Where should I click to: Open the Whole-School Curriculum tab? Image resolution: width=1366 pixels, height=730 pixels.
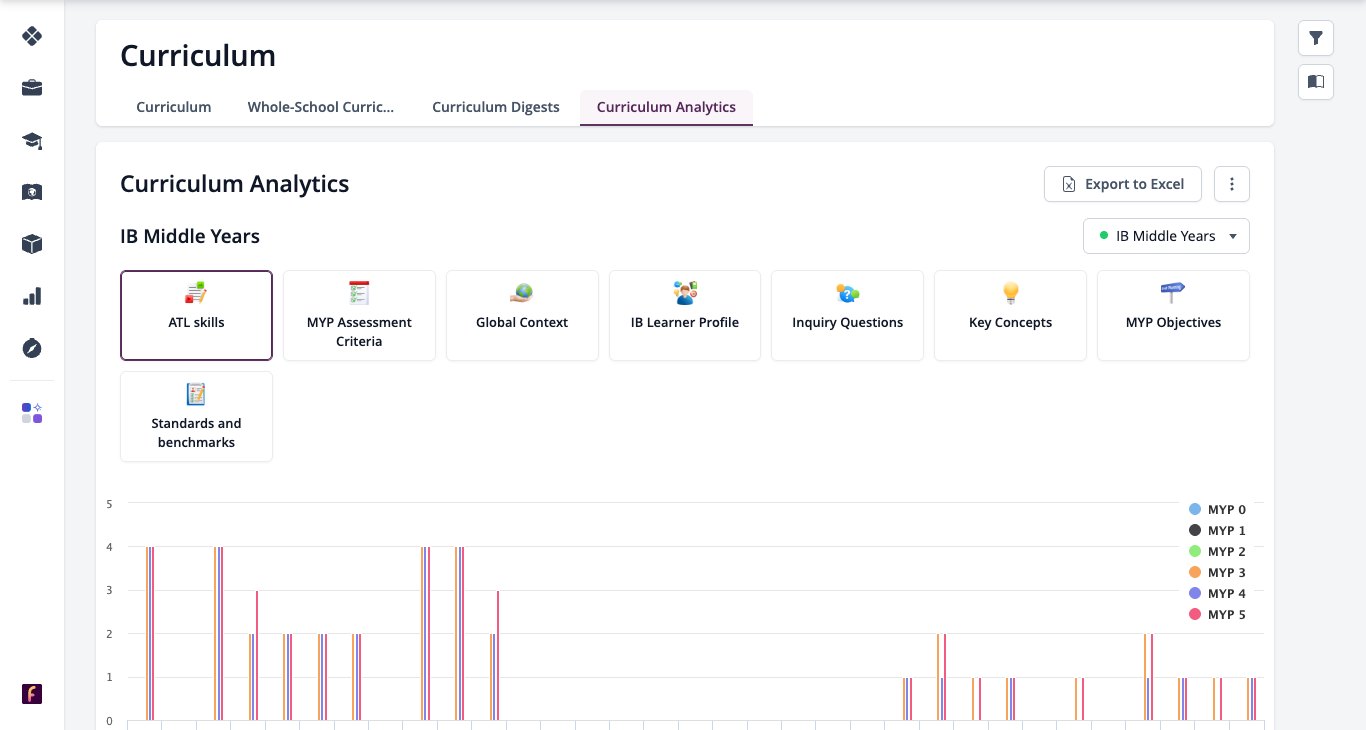coord(321,107)
